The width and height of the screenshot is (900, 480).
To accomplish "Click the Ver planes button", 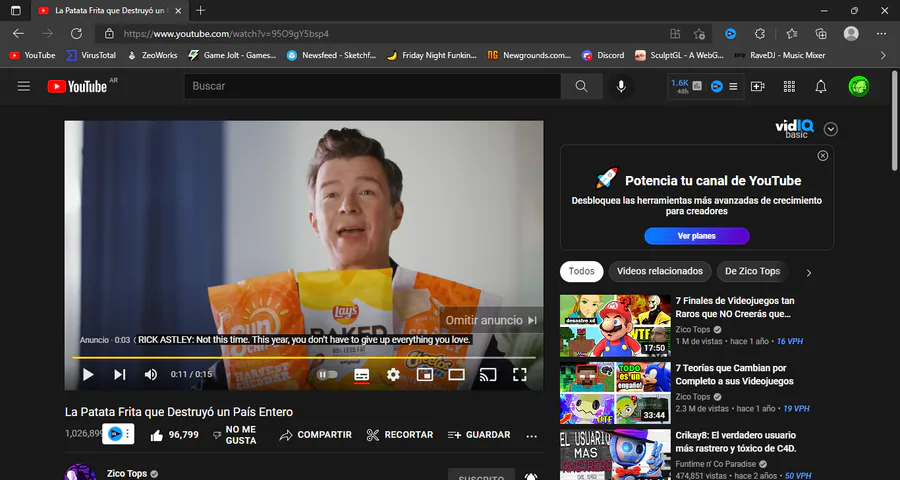I will tap(696, 236).
